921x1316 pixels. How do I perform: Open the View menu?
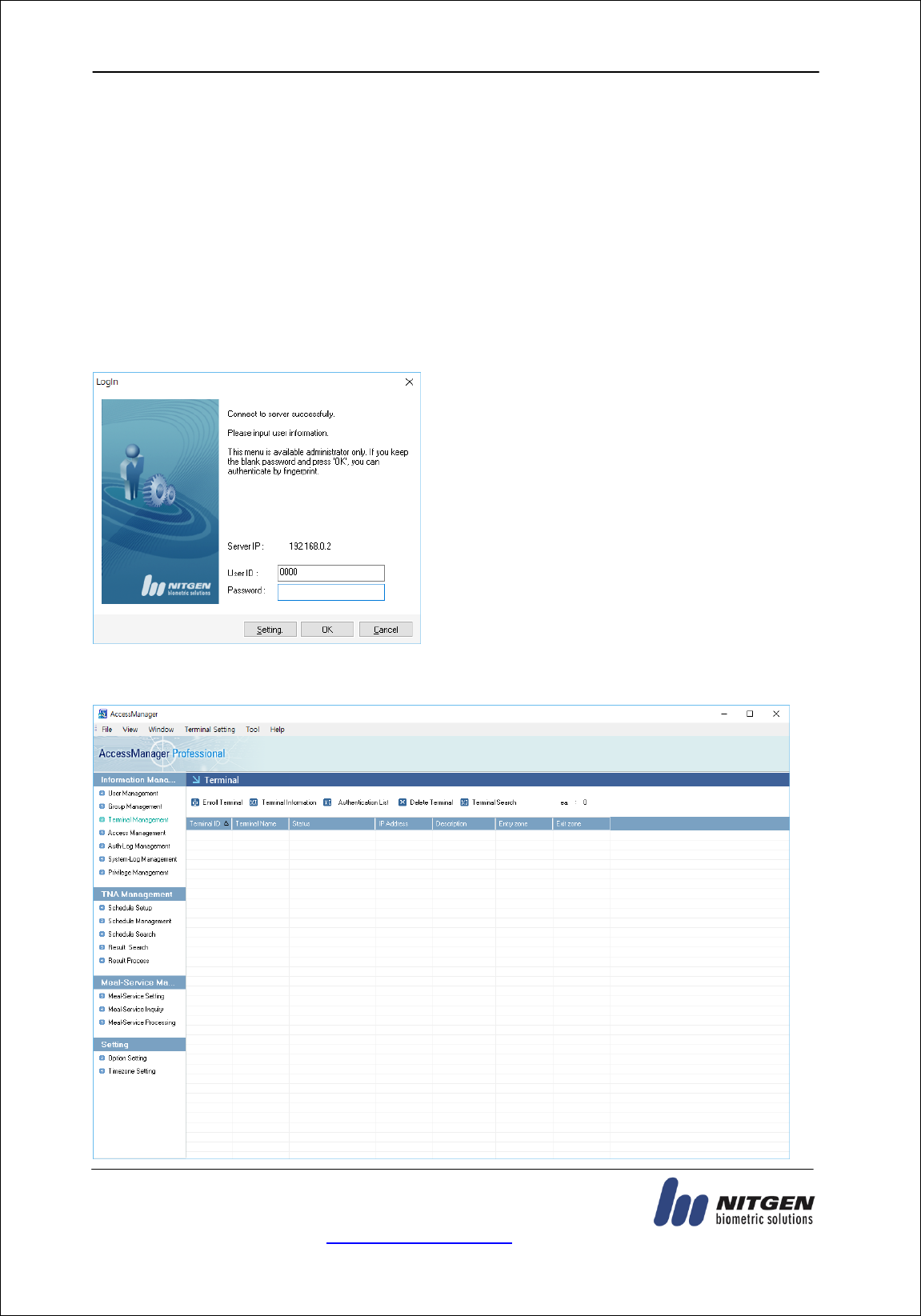click(130, 730)
